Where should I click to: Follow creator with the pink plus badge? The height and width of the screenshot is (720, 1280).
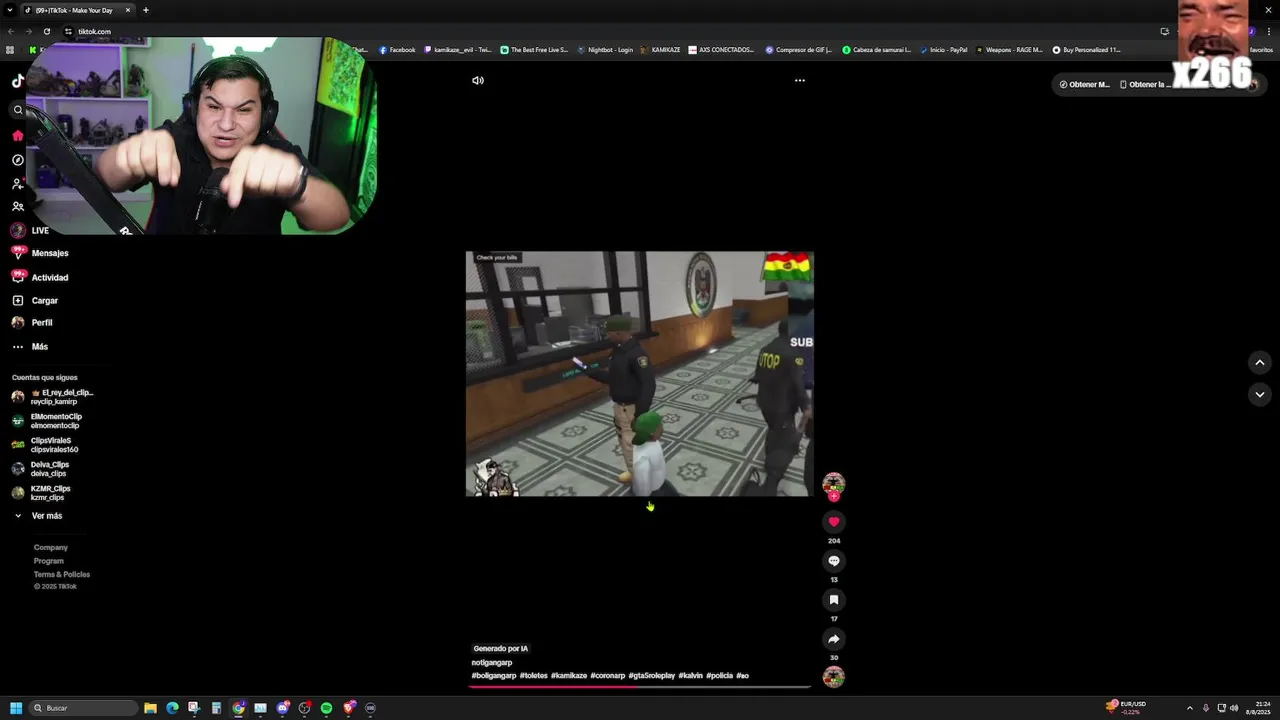click(834, 496)
